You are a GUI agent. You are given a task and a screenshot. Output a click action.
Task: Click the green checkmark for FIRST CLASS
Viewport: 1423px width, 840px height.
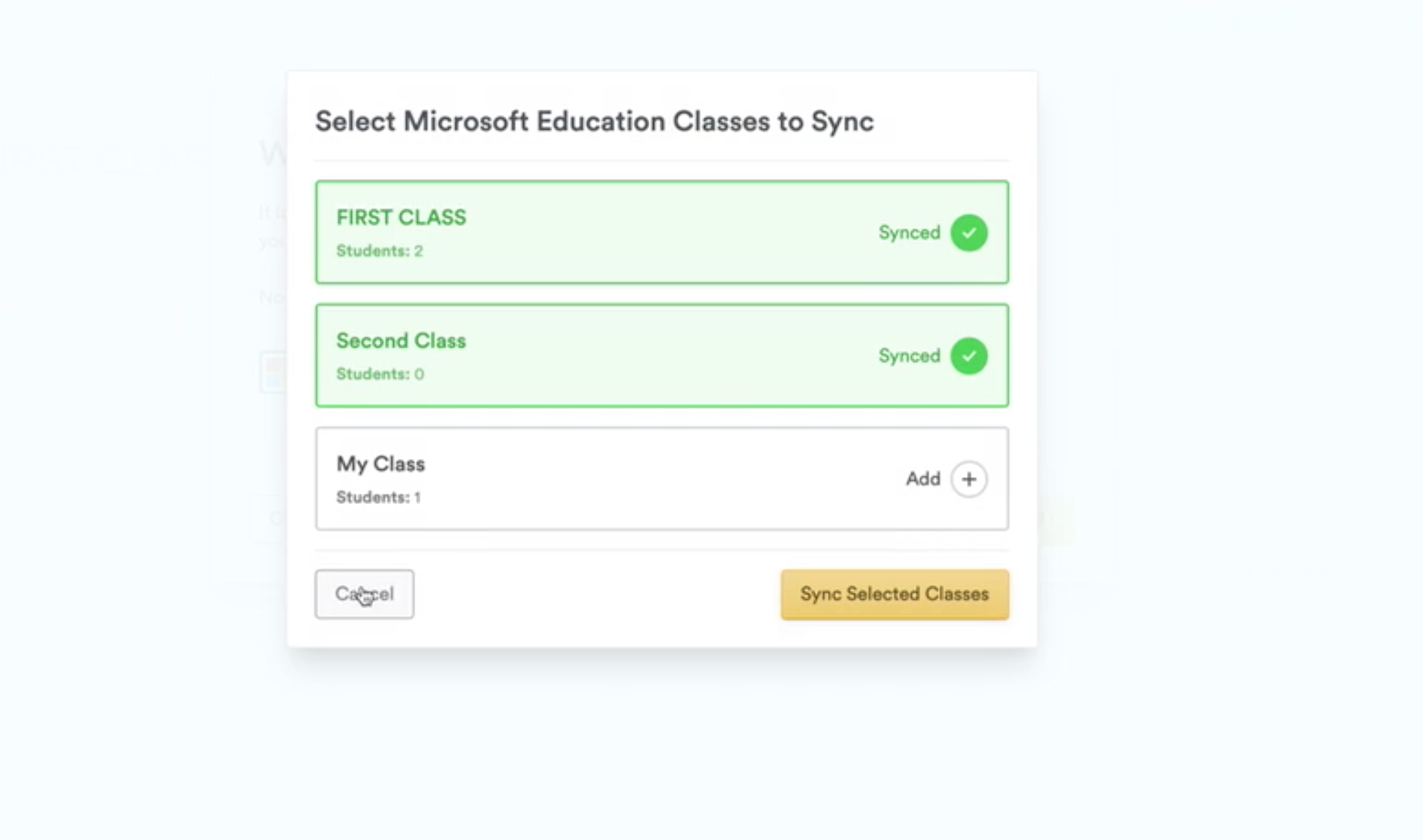[968, 233]
